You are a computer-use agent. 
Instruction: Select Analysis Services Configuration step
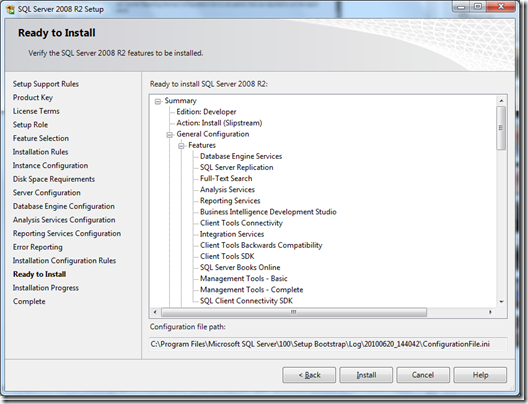click(64, 220)
